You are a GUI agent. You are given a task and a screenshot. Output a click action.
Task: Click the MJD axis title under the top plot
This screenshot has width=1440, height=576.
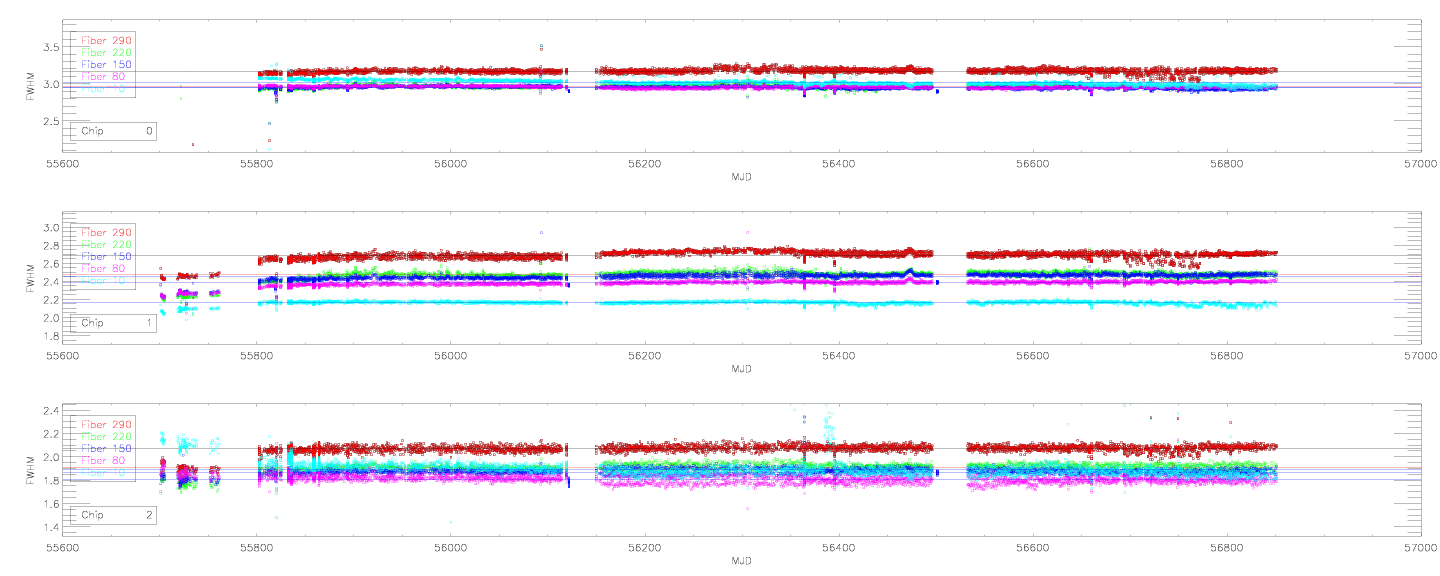pyautogui.click(x=741, y=177)
